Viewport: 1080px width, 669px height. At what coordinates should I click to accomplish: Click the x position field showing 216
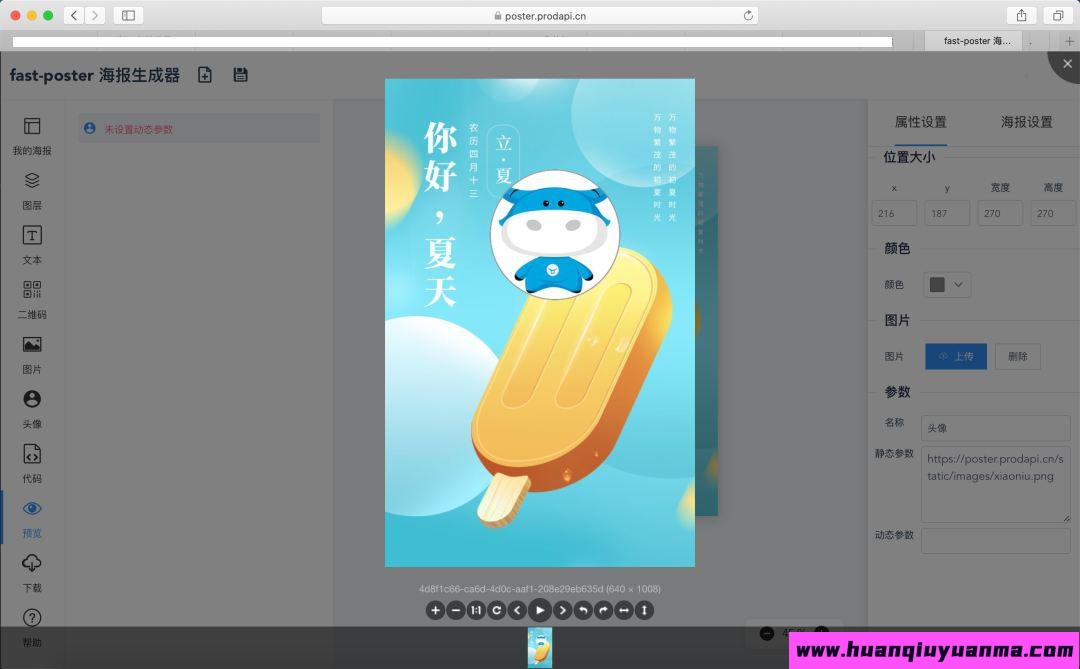[894, 213]
